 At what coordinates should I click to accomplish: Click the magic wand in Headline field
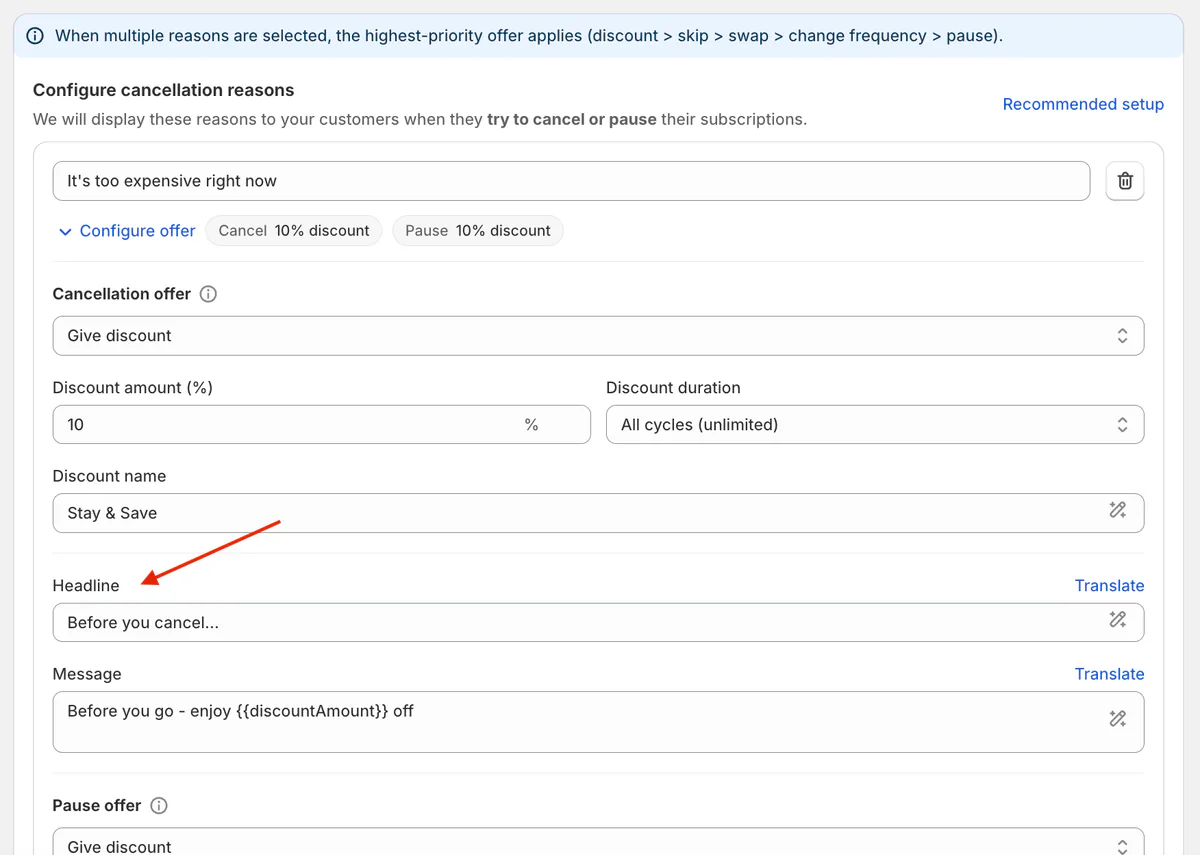pyautogui.click(x=1118, y=620)
